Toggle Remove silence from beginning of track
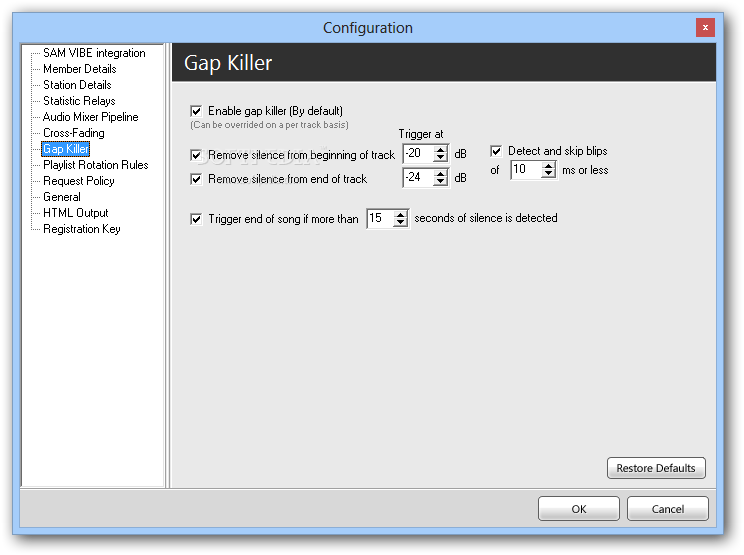 pyautogui.click(x=196, y=155)
